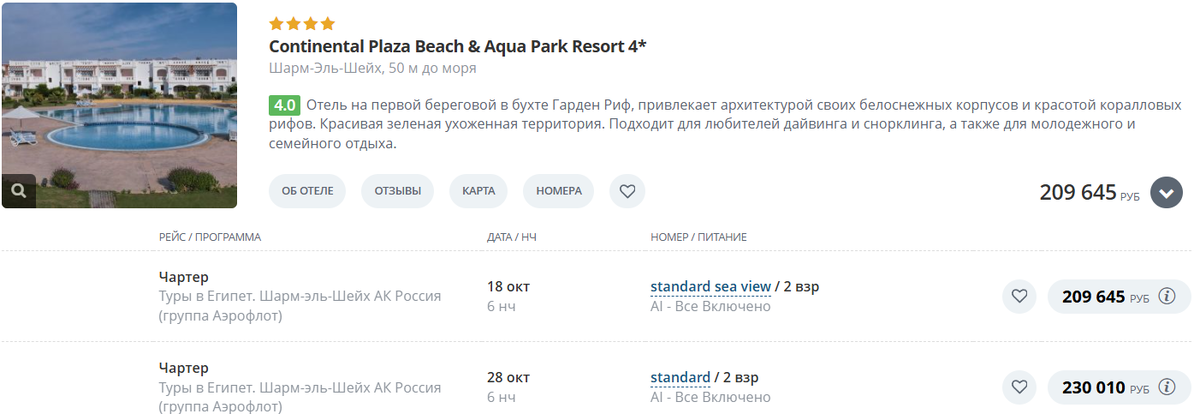
Task: Open the ОБ ОТЕЛЕ tab
Action: click(x=307, y=191)
